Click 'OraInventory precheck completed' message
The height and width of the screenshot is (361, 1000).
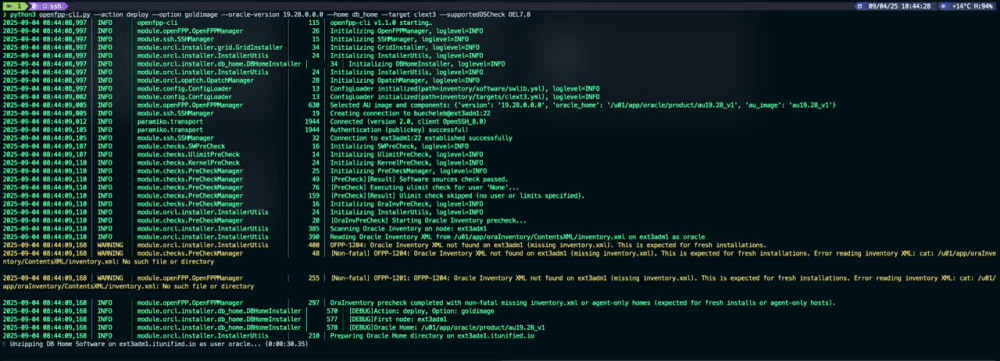[582, 303]
